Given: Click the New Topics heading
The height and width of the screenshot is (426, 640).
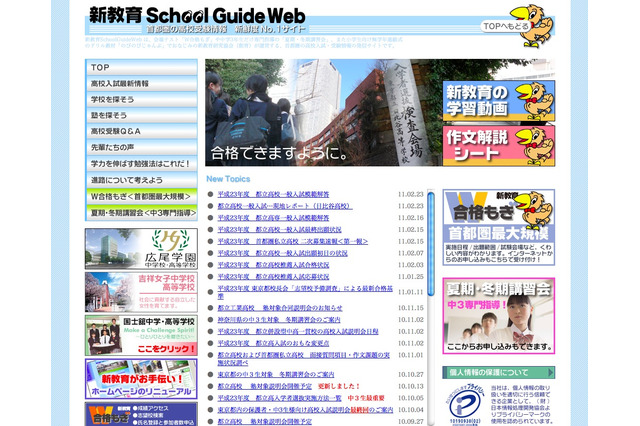Looking at the screenshot, I should [228, 179].
